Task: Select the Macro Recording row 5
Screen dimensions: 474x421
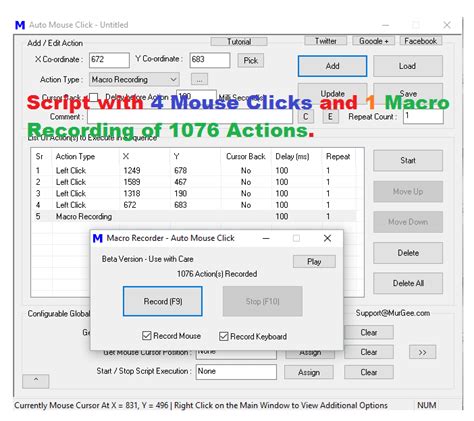Action: pyautogui.click(x=193, y=216)
